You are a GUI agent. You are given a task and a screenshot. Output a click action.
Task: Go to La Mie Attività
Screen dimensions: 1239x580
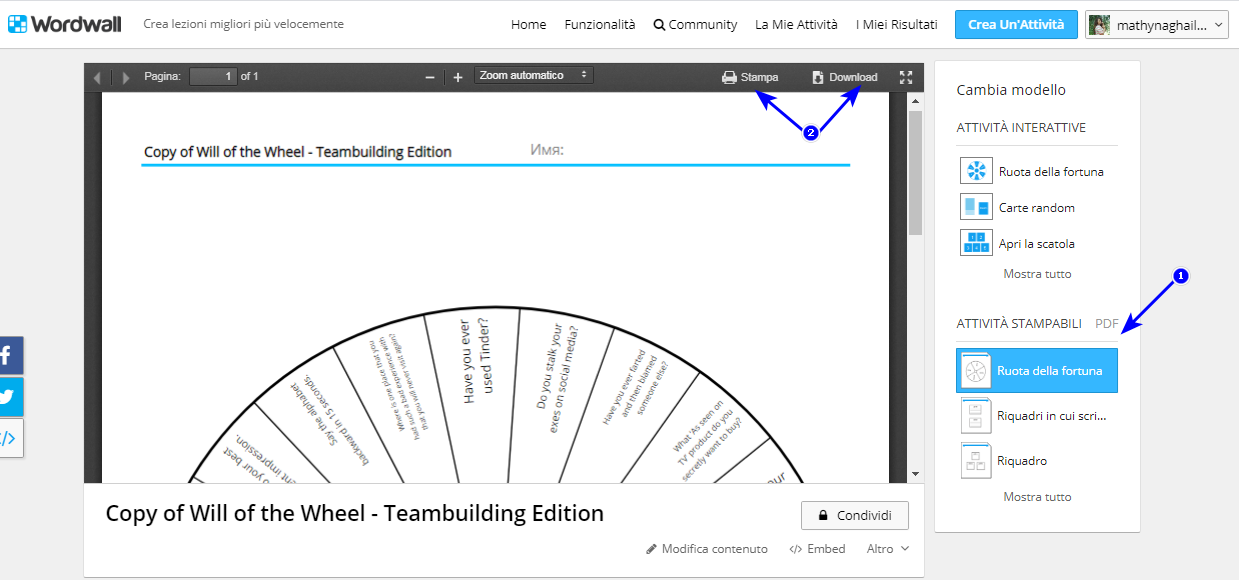(x=796, y=24)
